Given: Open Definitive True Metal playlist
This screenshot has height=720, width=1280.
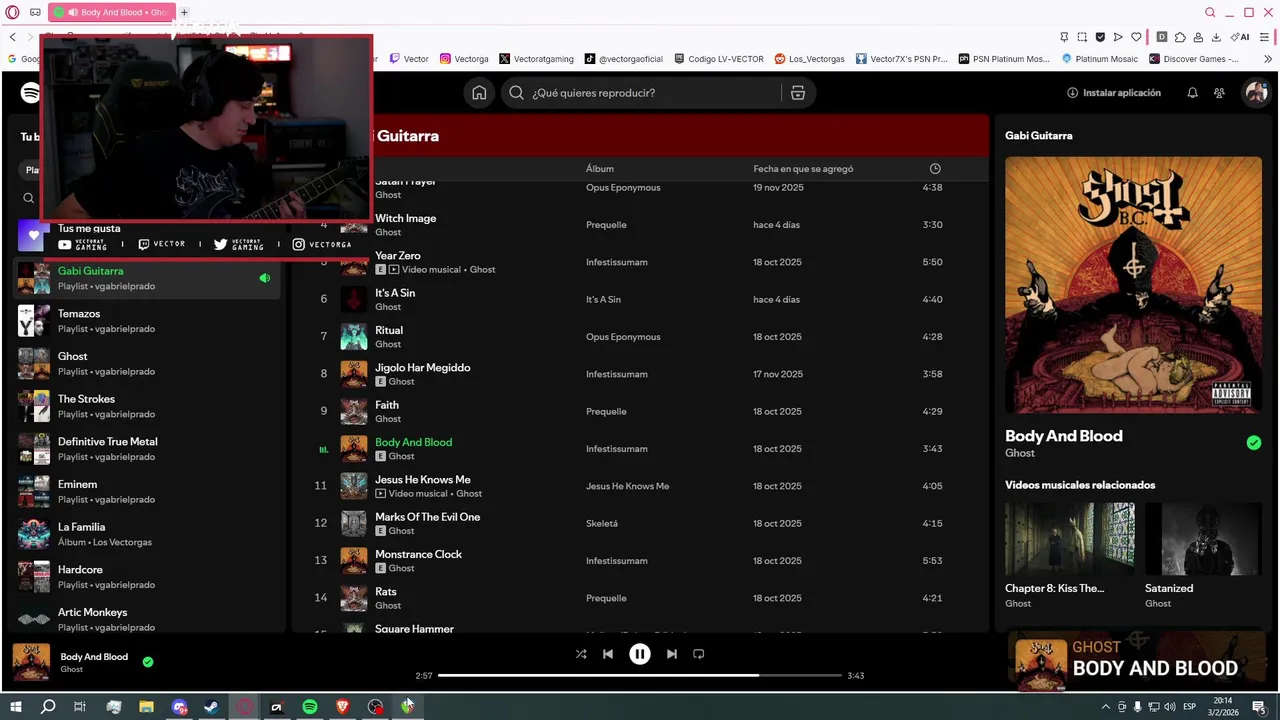Looking at the screenshot, I should pos(148,449).
